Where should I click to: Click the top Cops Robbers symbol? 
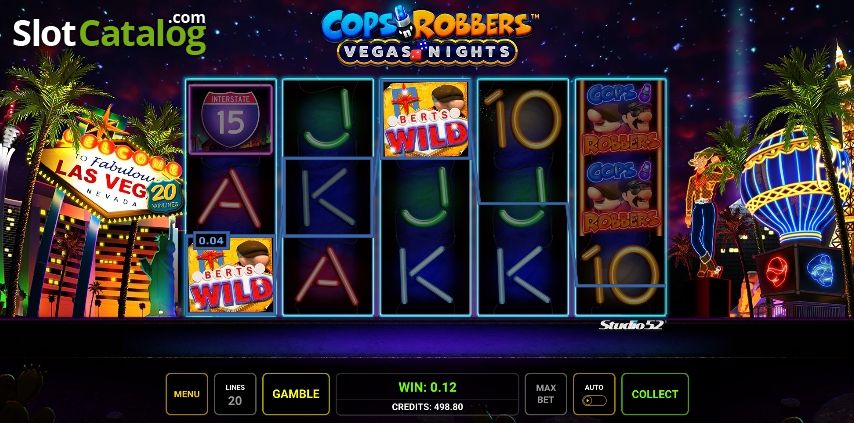[x=621, y=119]
